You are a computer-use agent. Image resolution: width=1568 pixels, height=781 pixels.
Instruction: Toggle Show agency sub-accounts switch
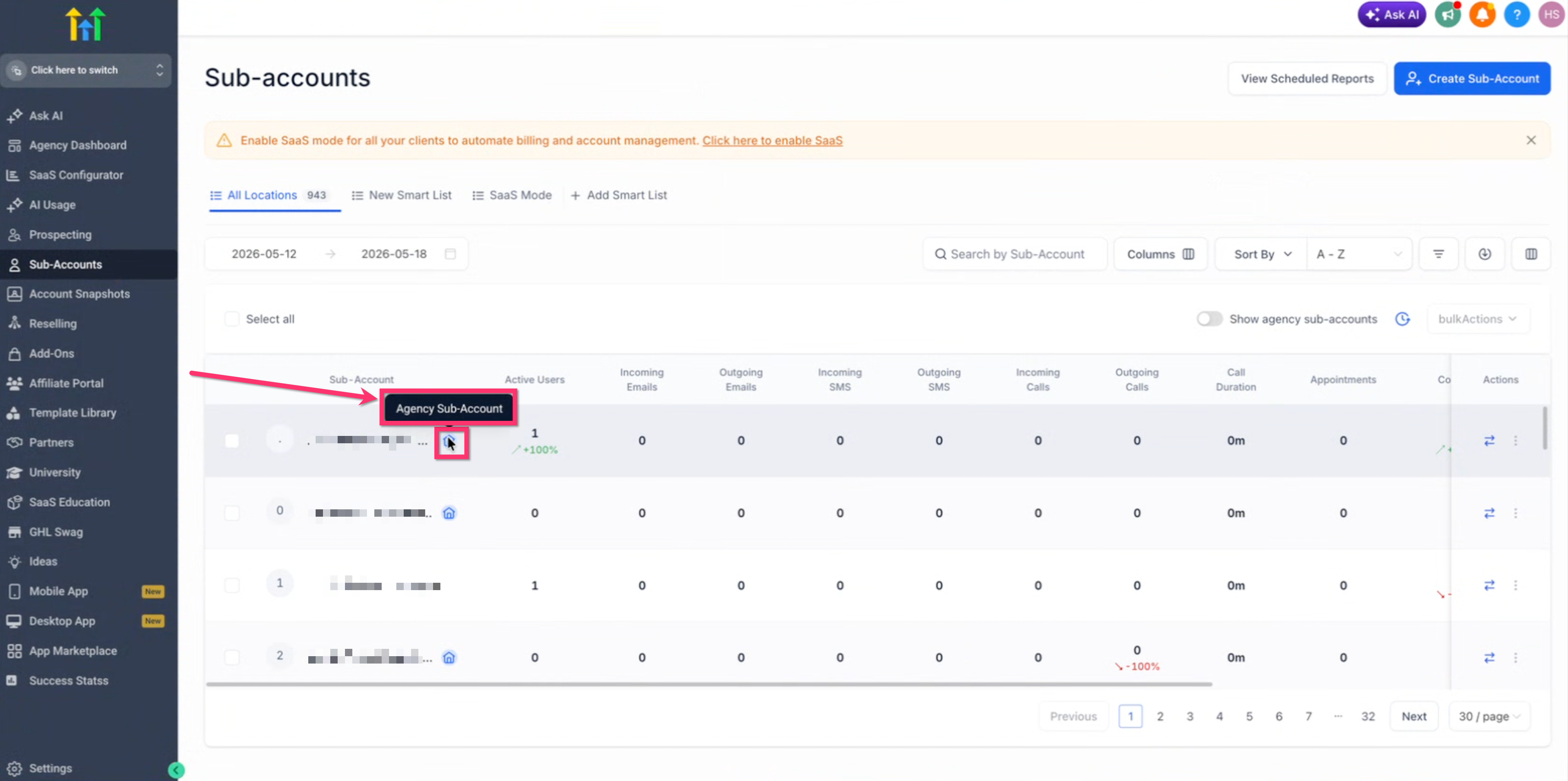coord(1209,319)
